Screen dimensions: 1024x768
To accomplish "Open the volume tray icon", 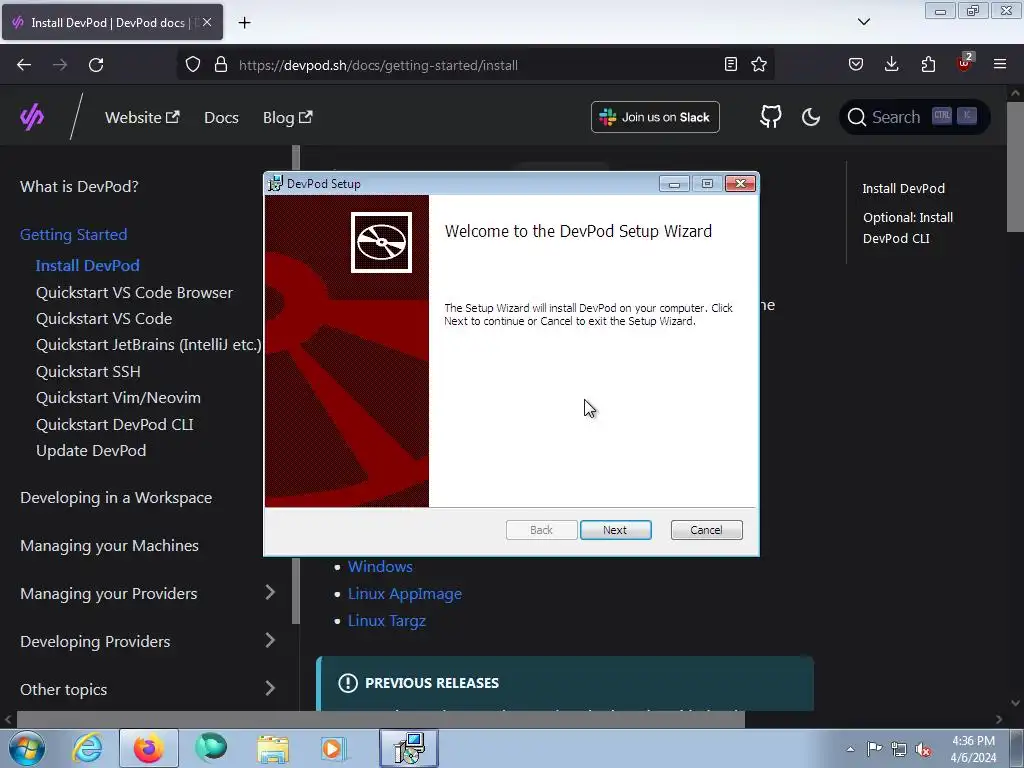I will [923, 749].
